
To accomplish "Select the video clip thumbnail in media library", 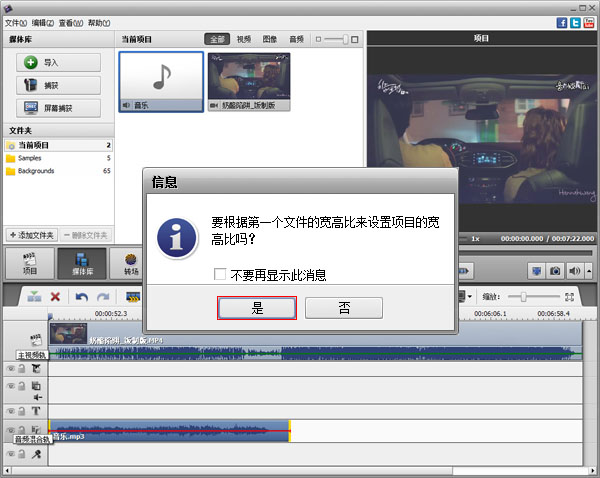I will [x=249, y=82].
